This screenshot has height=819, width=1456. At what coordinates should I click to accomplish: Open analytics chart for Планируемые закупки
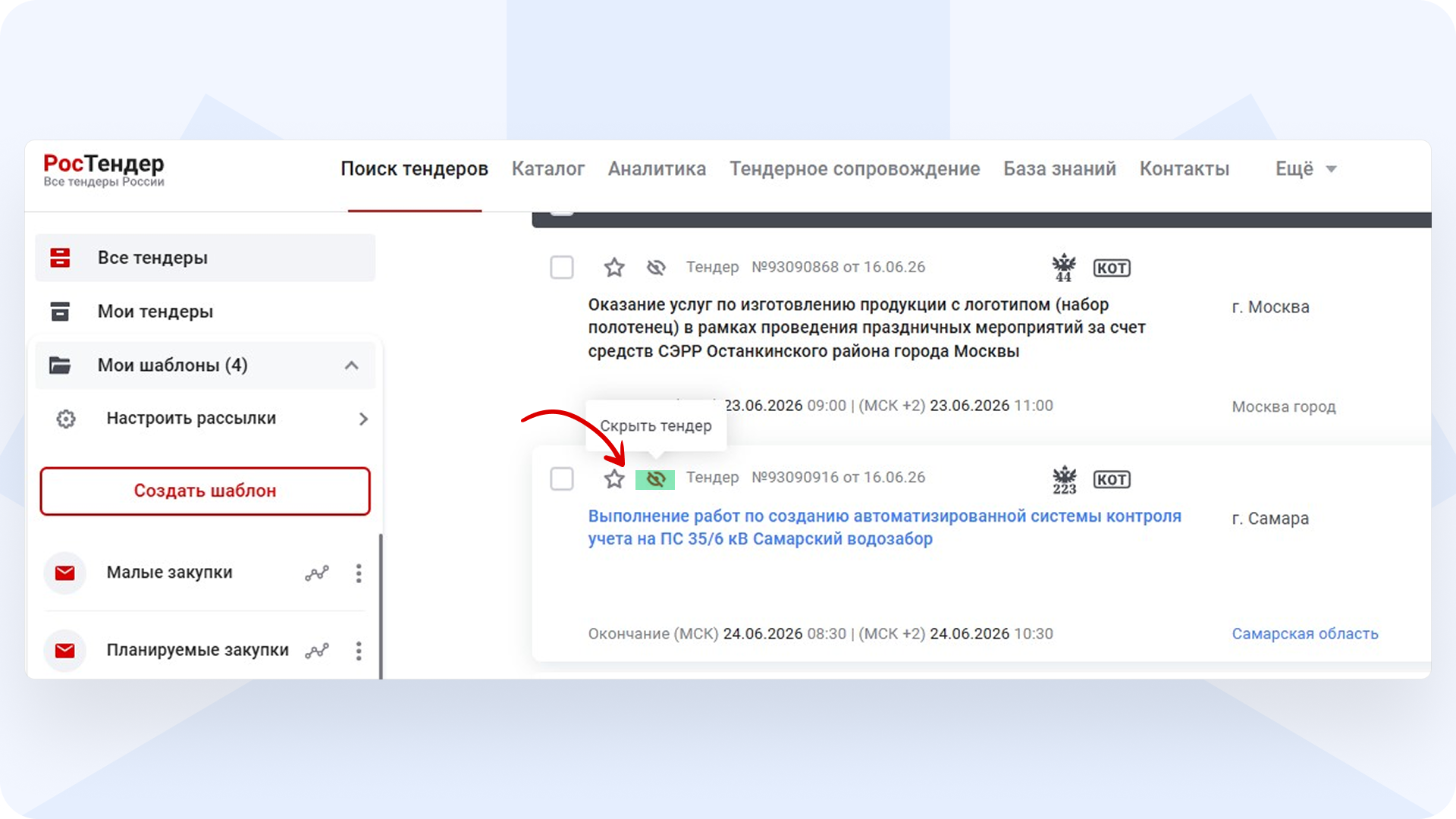click(x=317, y=651)
